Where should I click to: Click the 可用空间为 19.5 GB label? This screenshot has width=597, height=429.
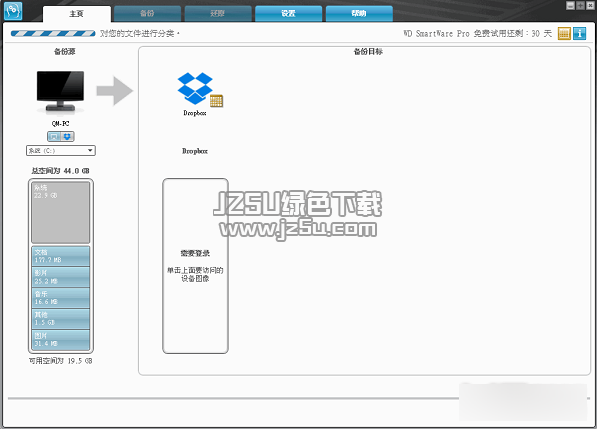click(x=61, y=360)
